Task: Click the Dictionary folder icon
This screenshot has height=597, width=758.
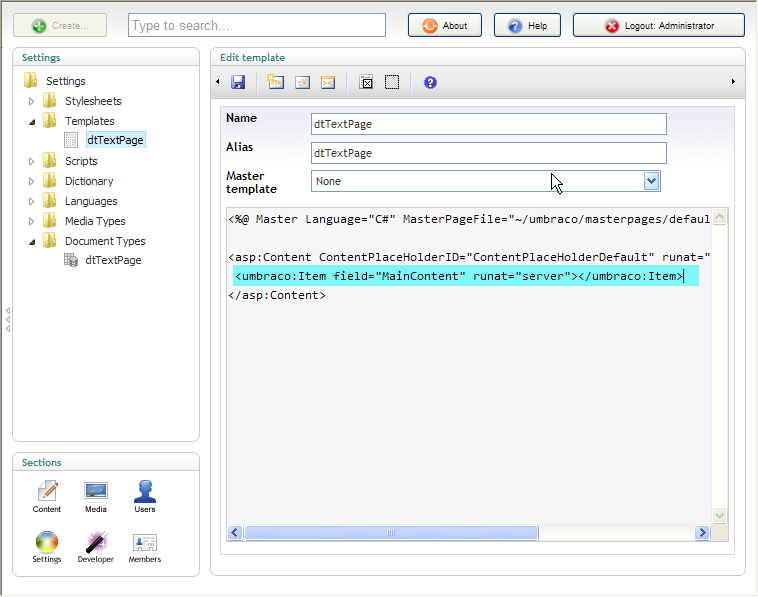Action: [49, 181]
